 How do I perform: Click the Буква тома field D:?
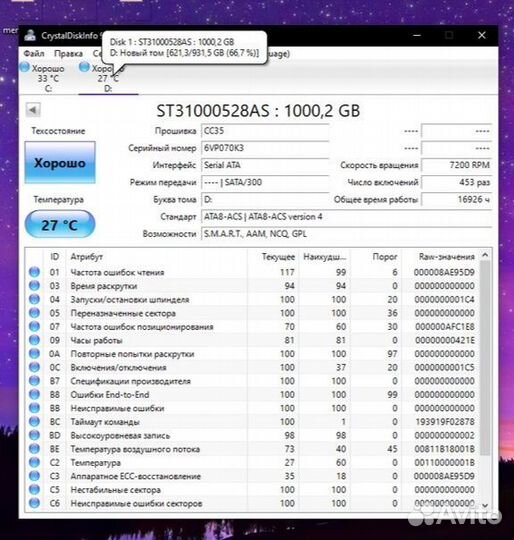[265, 200]
